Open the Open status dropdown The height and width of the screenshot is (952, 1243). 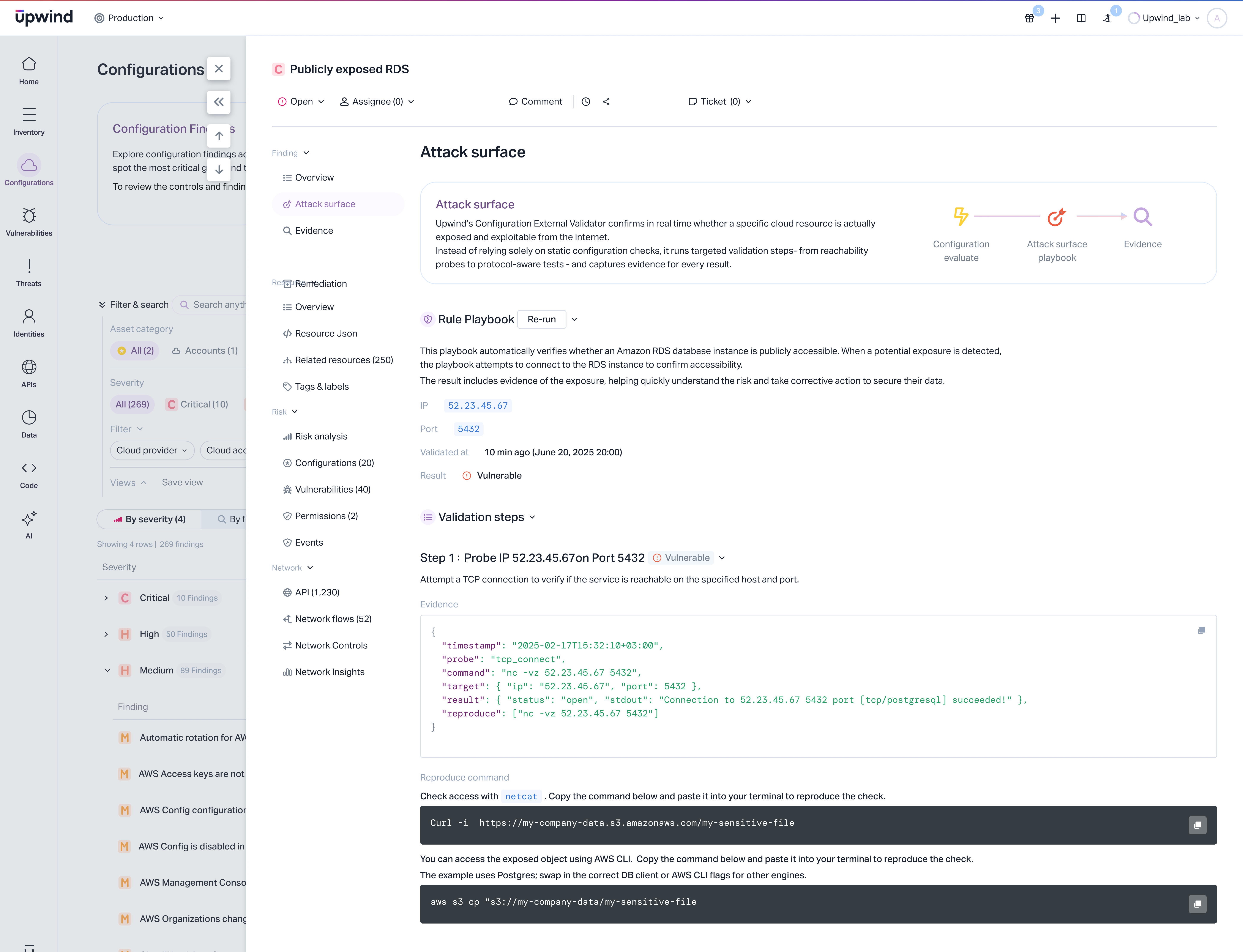(301, 101)
